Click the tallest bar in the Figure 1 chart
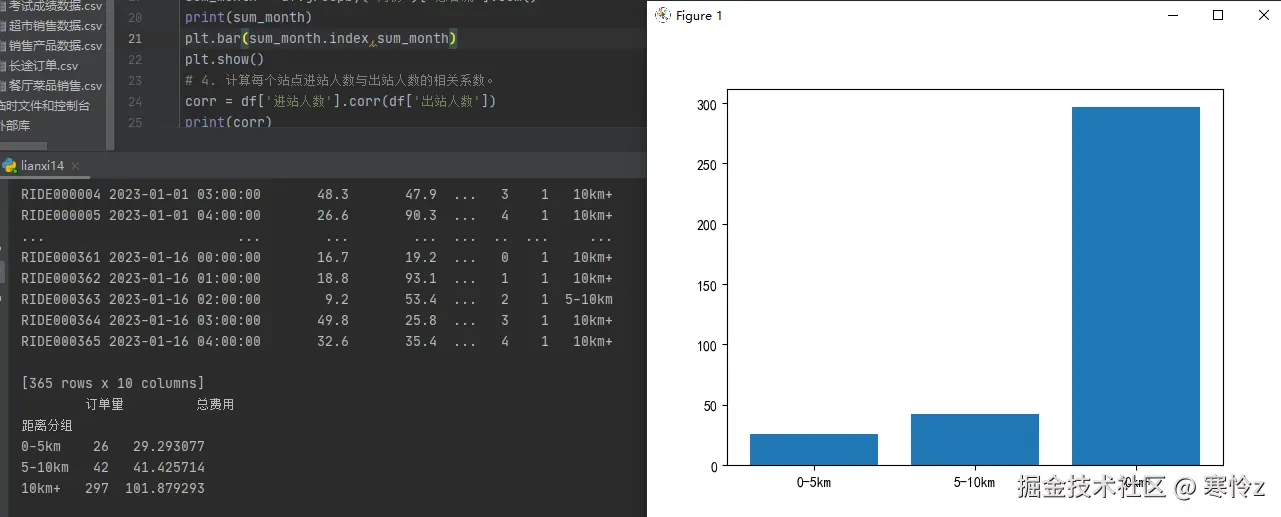The image size is (1281, 517). click(1136, 286)
